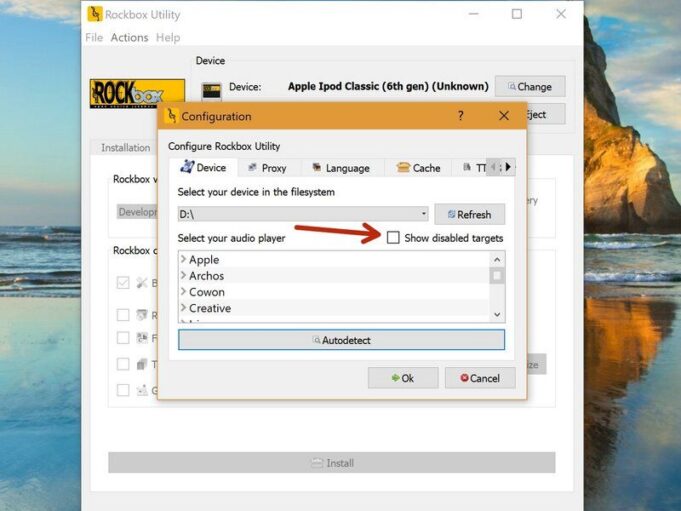Open the Help menu
This screenshot has height=511, width=681.
coord(168,38)
